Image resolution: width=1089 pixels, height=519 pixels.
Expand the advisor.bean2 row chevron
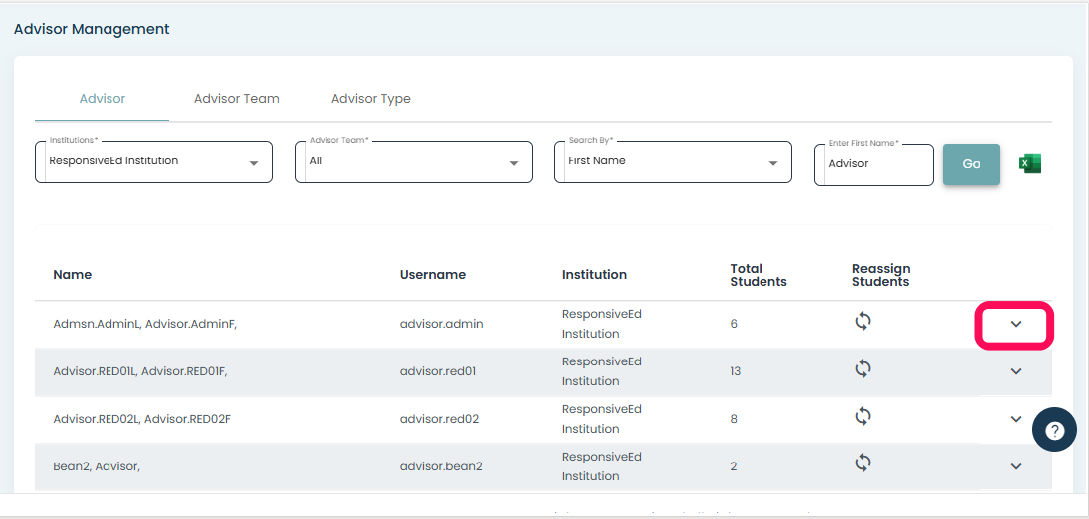click(1015, 466)
